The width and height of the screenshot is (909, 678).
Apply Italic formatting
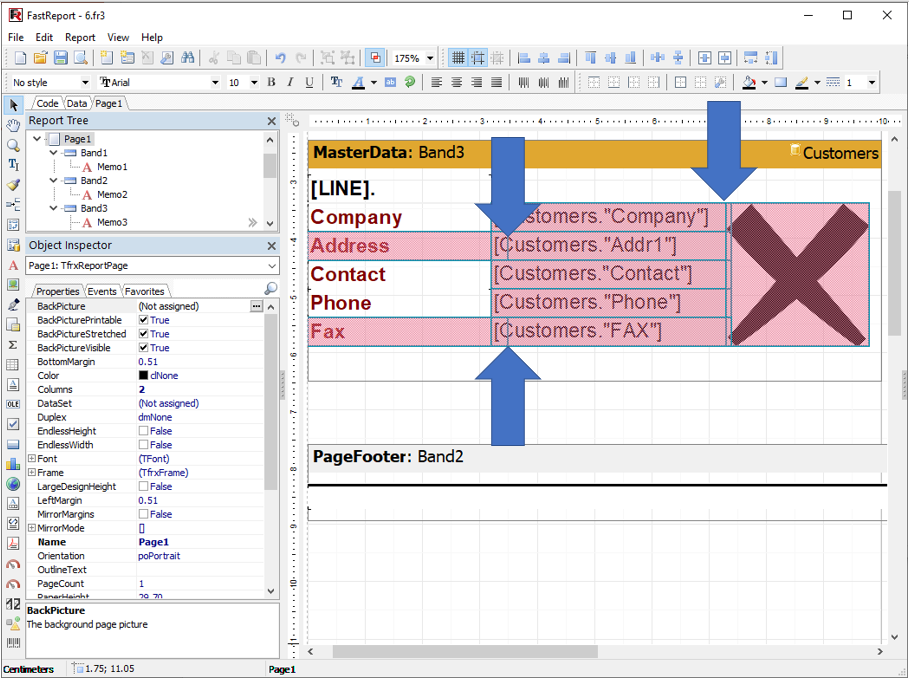click(290, 82)
